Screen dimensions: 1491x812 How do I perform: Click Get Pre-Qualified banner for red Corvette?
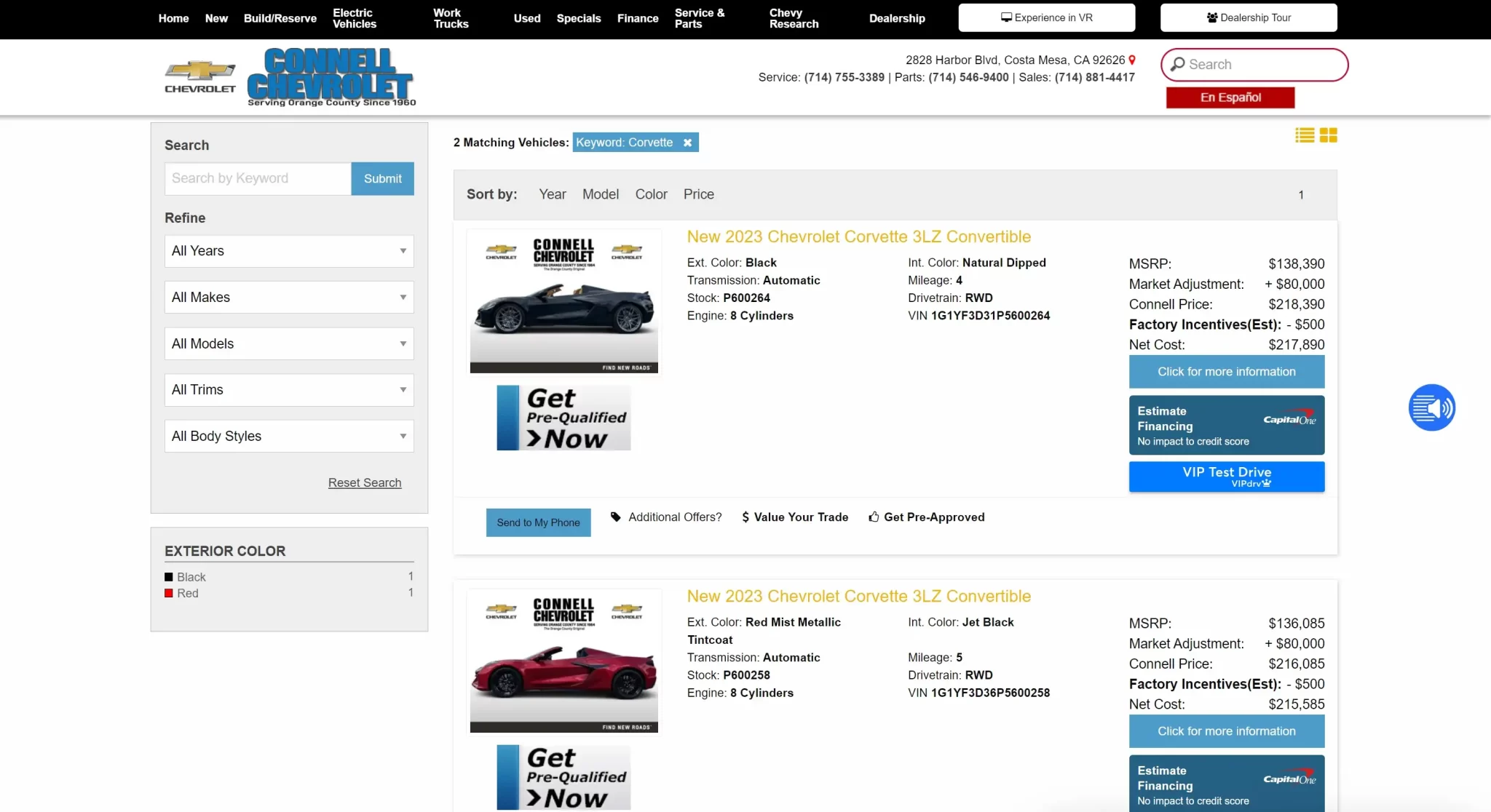click(563, 777)
